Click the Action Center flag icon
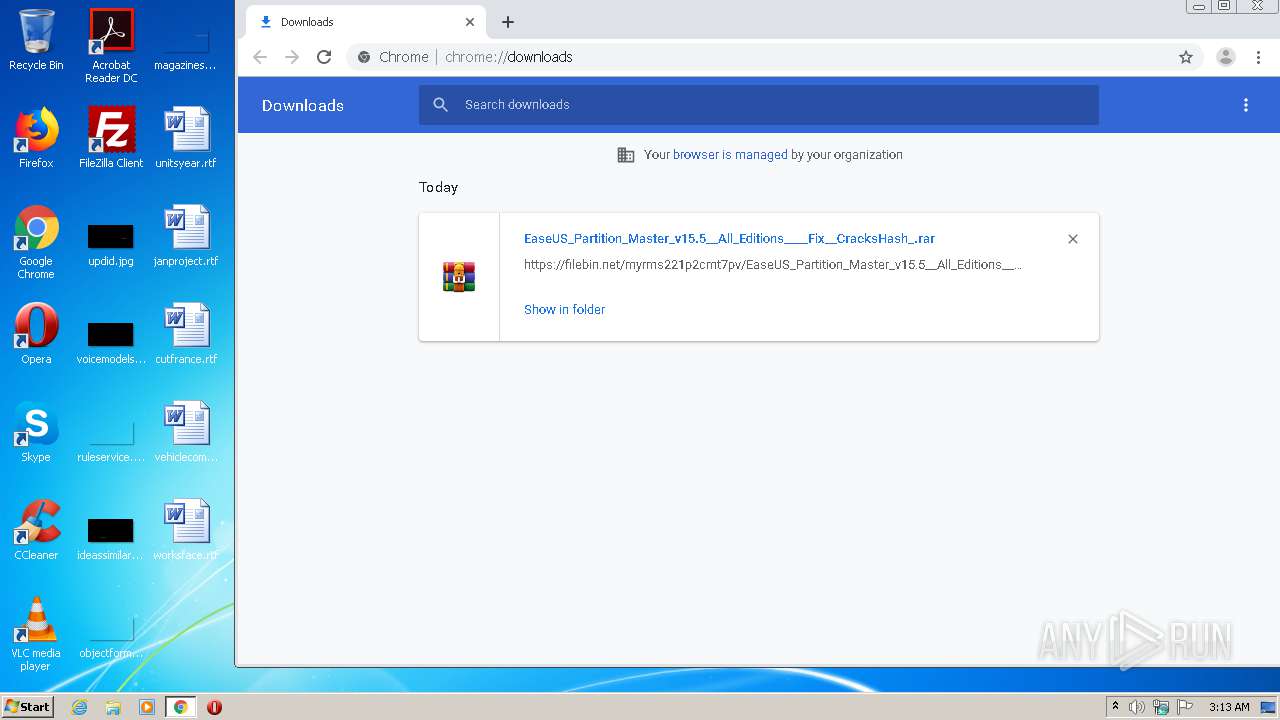This screenshot has width=1280, height=720. [x=1185, y=707]
